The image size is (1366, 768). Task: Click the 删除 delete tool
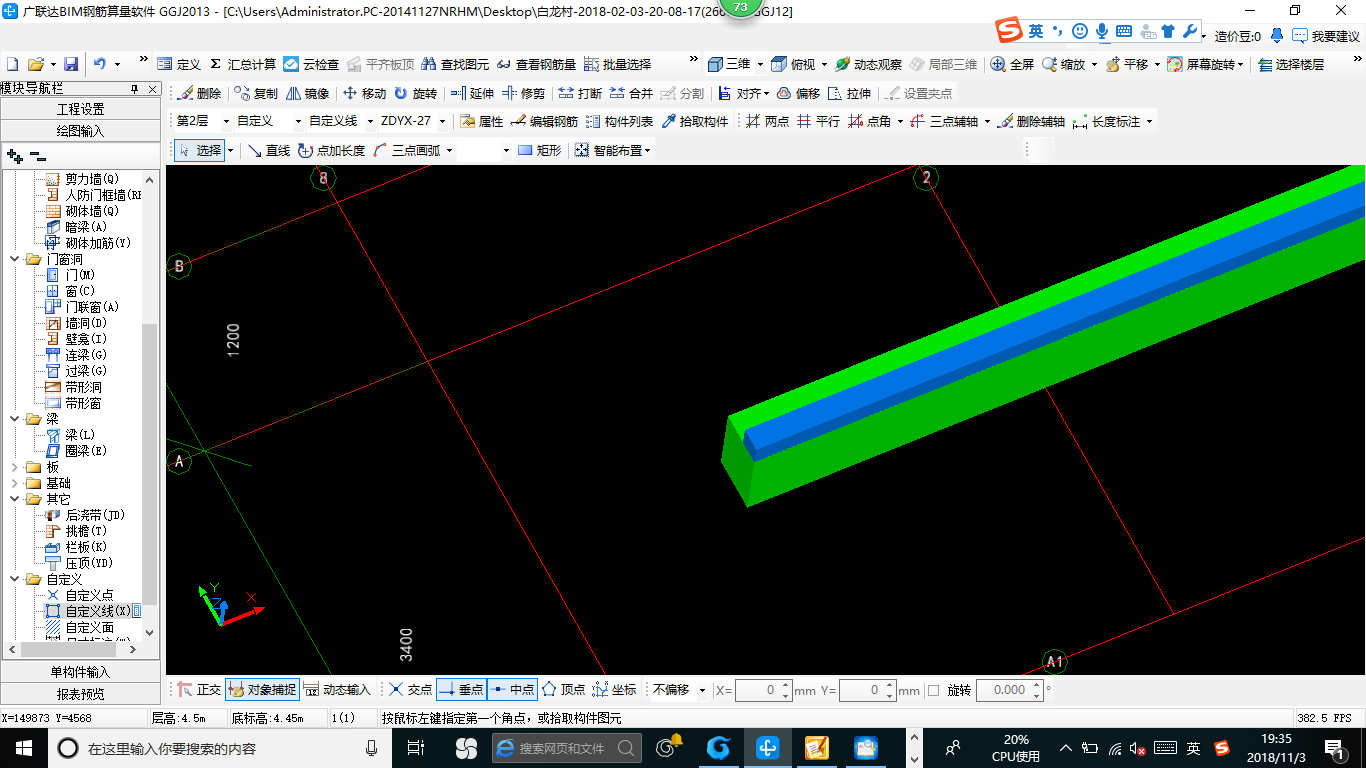[199, 93]
